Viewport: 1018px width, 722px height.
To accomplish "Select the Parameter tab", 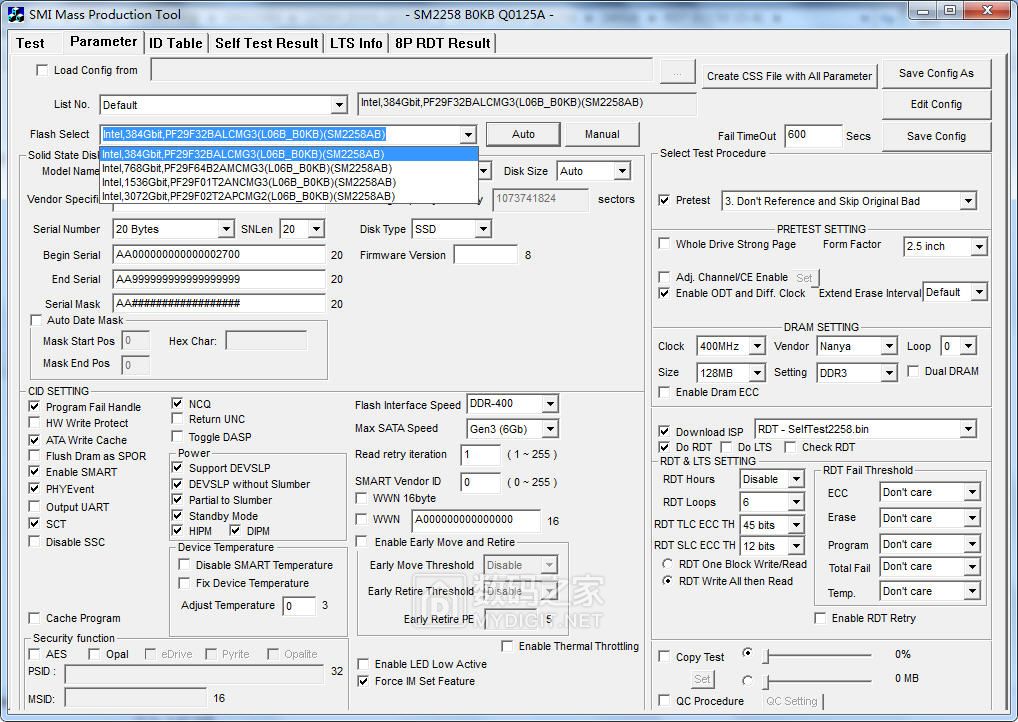I will 103,42.
